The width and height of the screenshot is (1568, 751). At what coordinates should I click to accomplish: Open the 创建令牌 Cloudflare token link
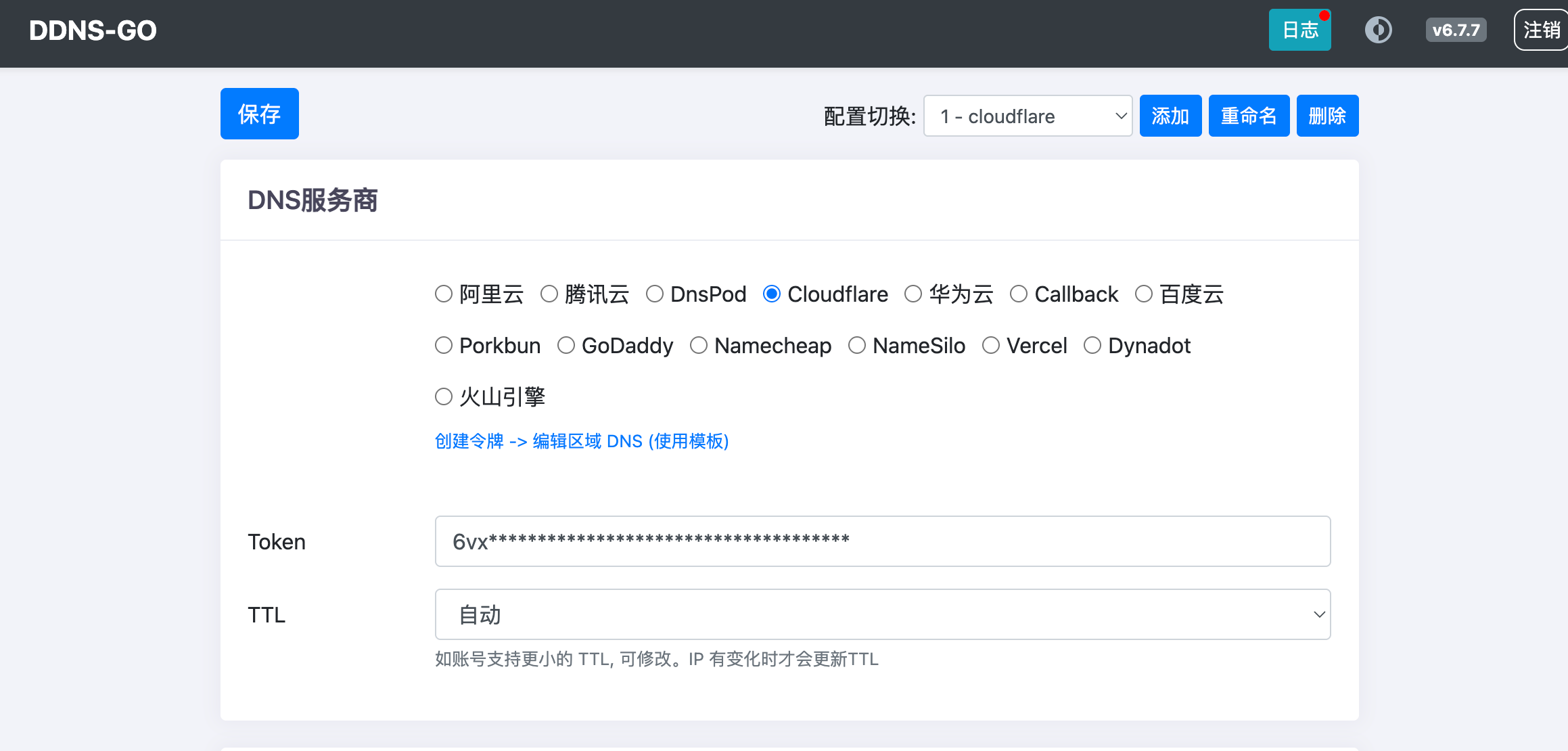click(581, 441)
